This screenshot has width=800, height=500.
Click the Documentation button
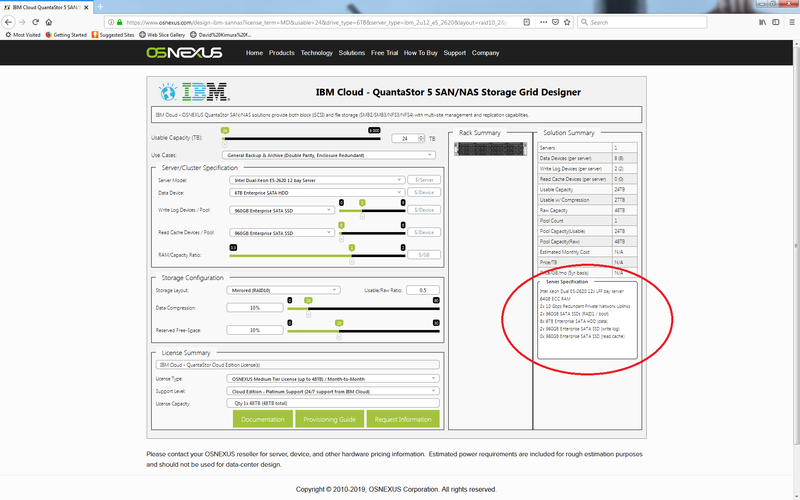[x=263, y=419]
